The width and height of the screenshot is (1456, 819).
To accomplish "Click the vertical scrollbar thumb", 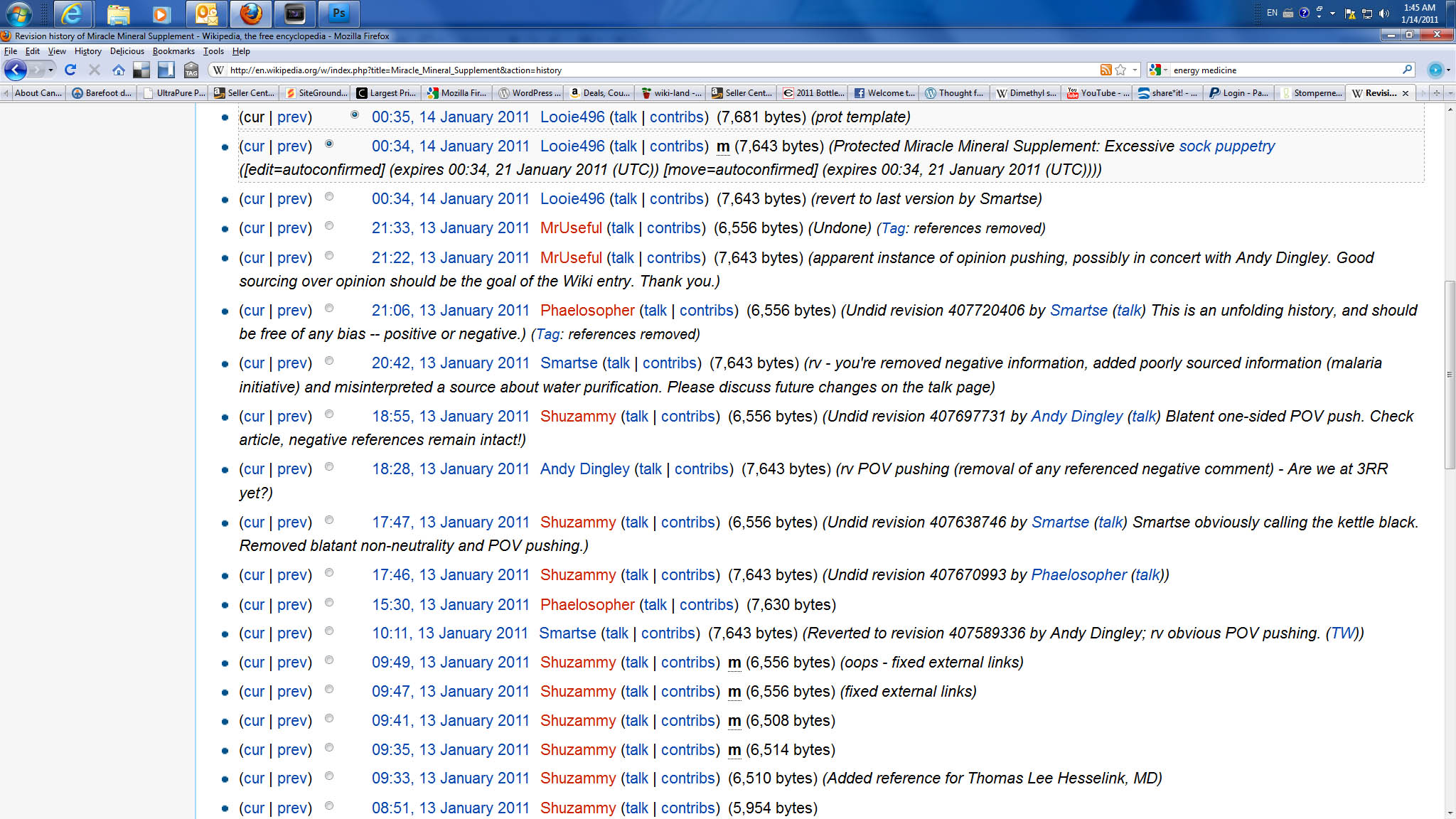I will 1450,375.
